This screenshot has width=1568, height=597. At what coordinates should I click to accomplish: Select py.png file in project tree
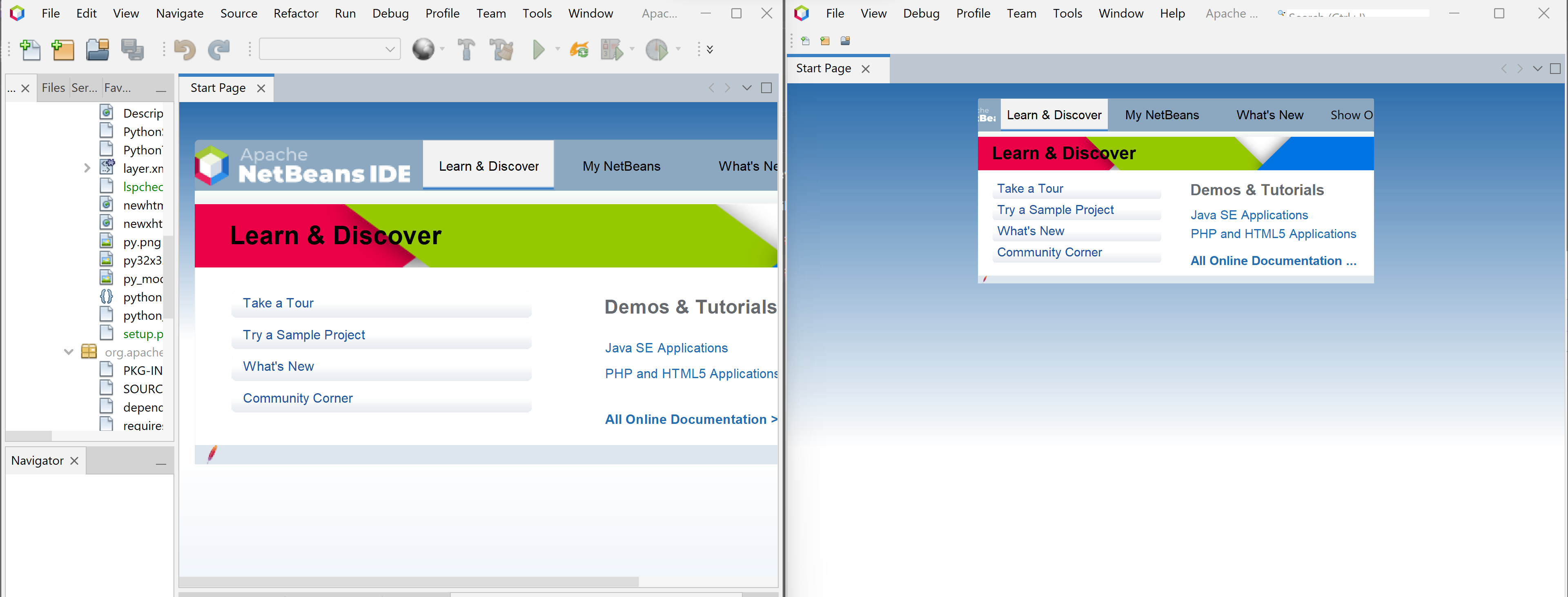pyautogui.click(x=142, y=242)
